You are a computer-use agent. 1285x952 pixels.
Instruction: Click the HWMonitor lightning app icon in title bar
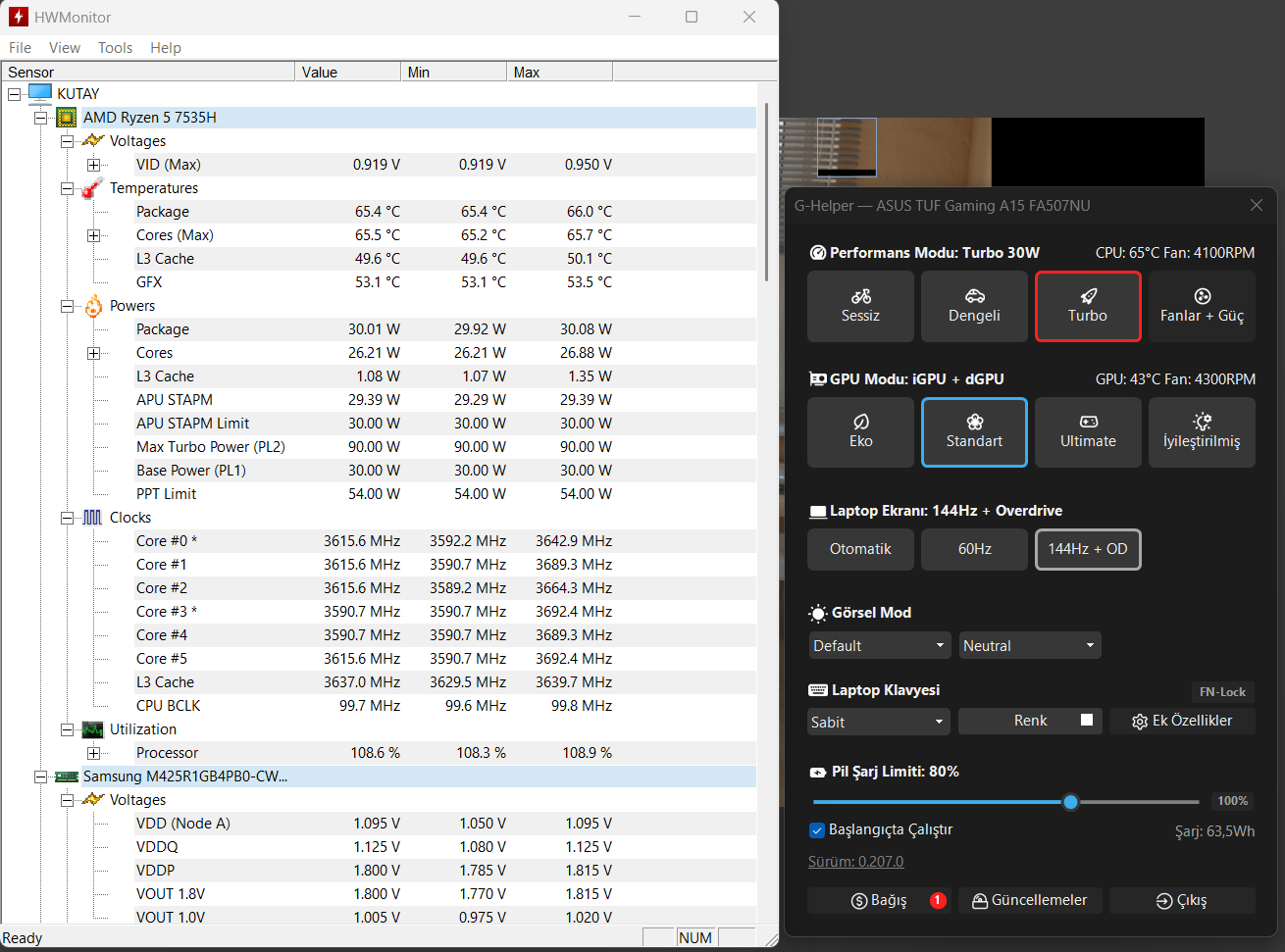pyautogui.click(x=18, y=17)
